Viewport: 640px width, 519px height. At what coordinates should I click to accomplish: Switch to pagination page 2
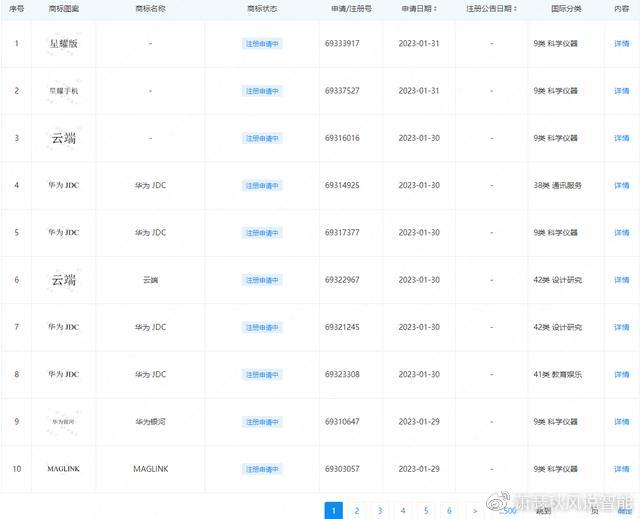tap(357, 510)
